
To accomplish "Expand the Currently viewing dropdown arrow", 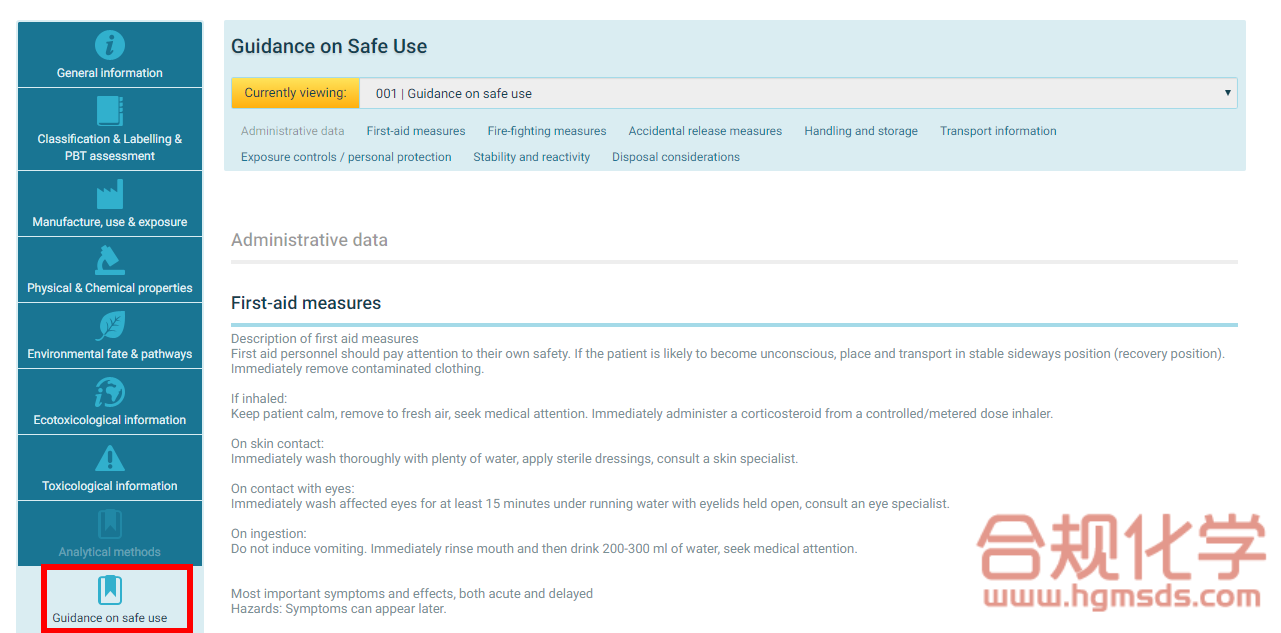I will [1227, 93].
